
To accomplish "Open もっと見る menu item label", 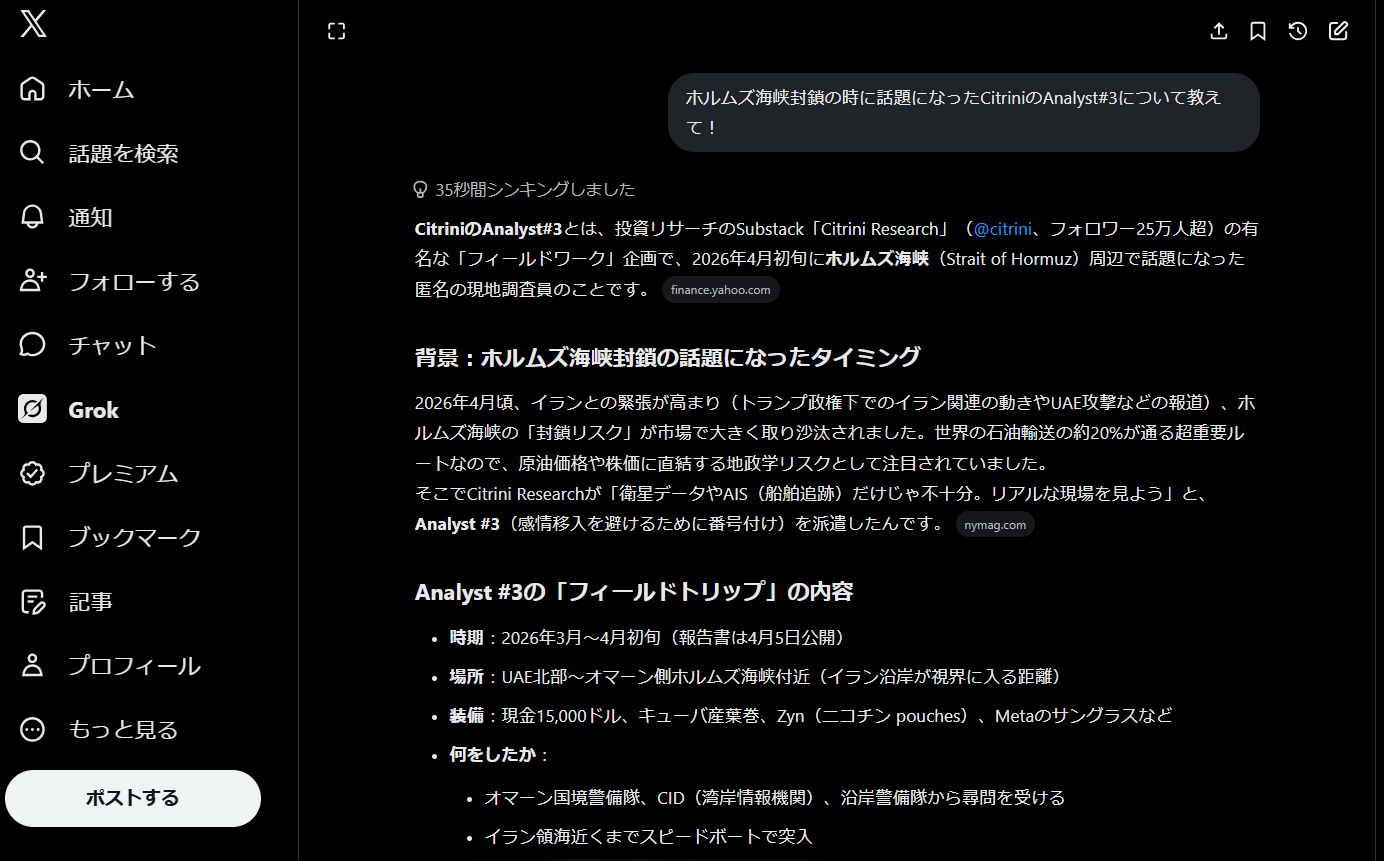I will pyautogui.click(x=123, y=729).
